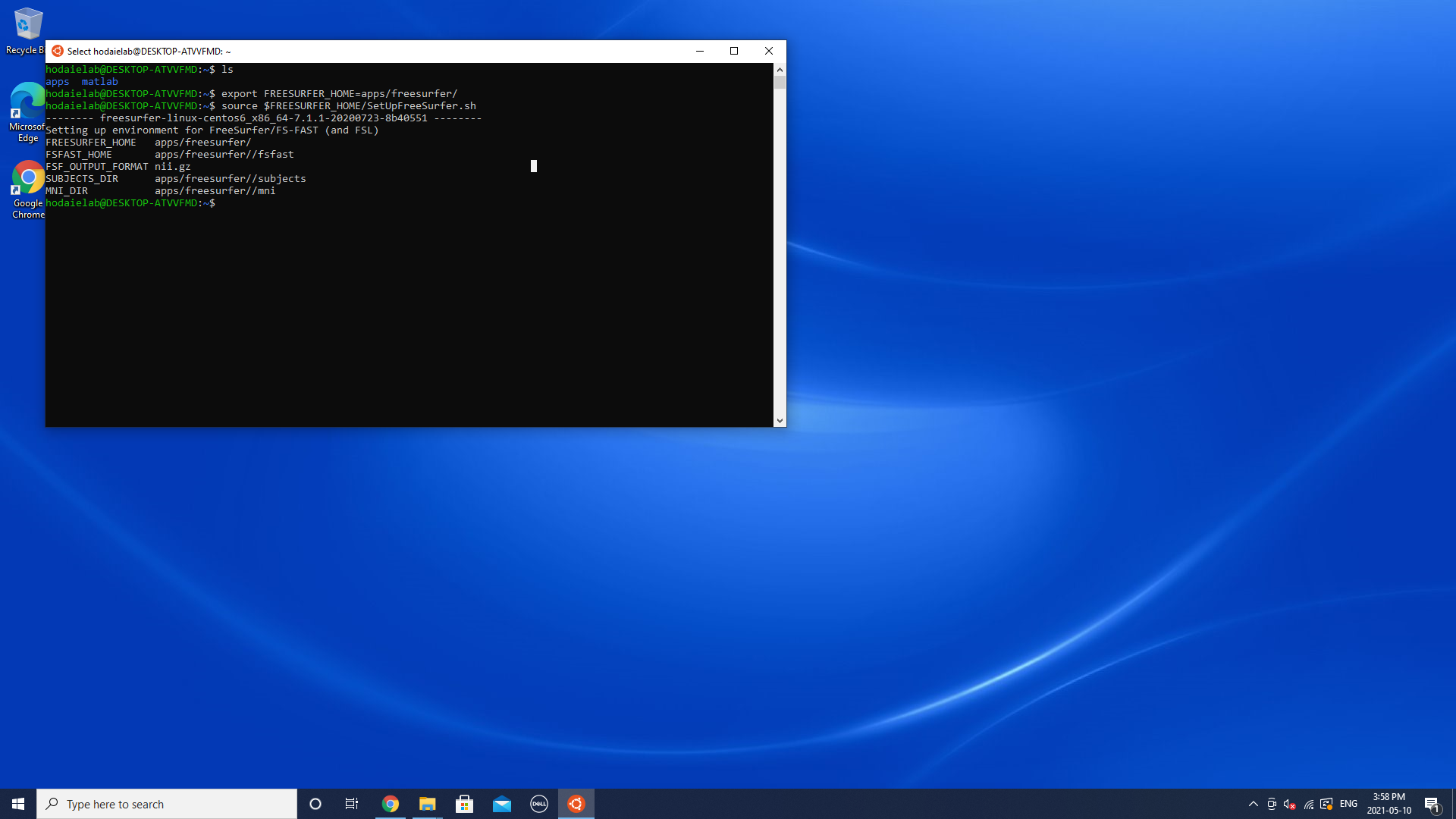Click the terminal window title text
The image size is (1456, 819).
[149, 52]
